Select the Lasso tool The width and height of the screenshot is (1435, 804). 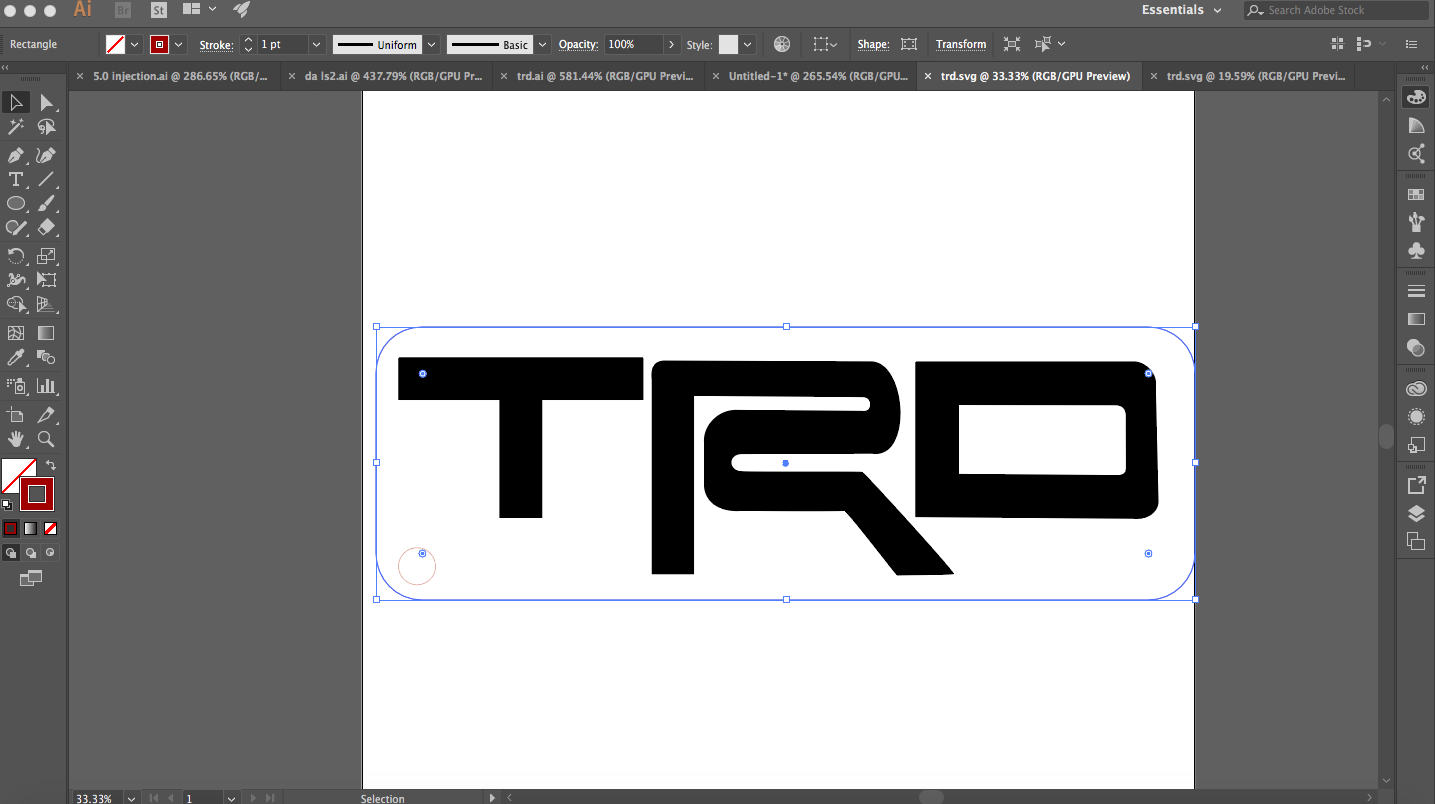pyautogui.click(x=46, y=127)
